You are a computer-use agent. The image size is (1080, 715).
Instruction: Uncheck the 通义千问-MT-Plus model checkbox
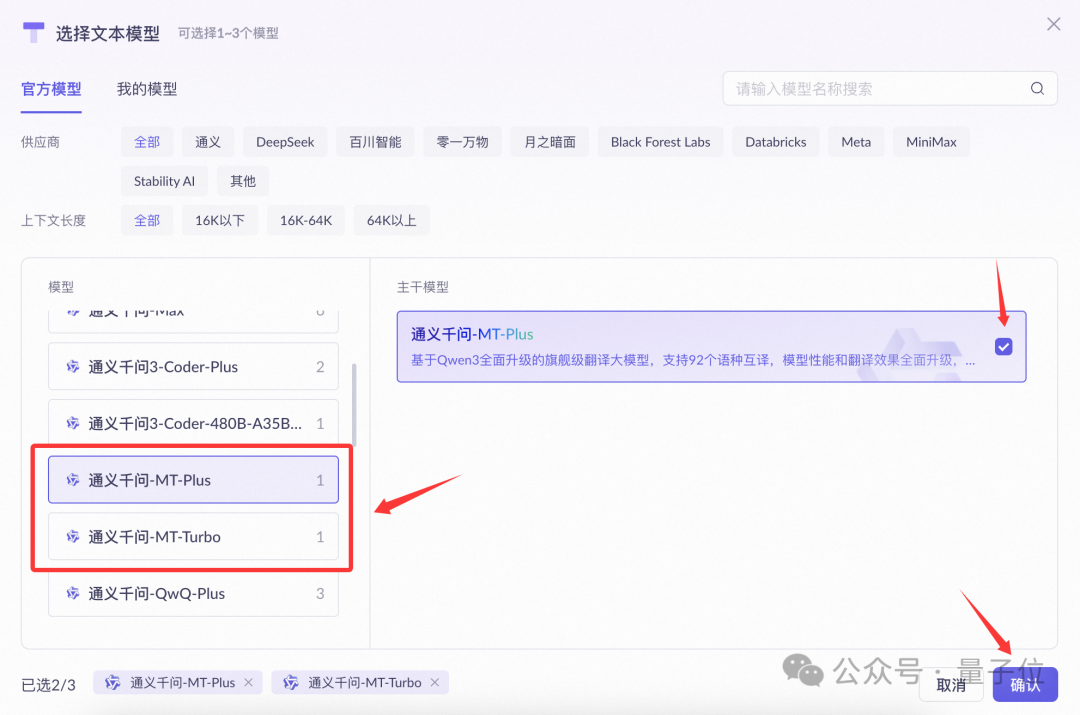point(1004,347)
